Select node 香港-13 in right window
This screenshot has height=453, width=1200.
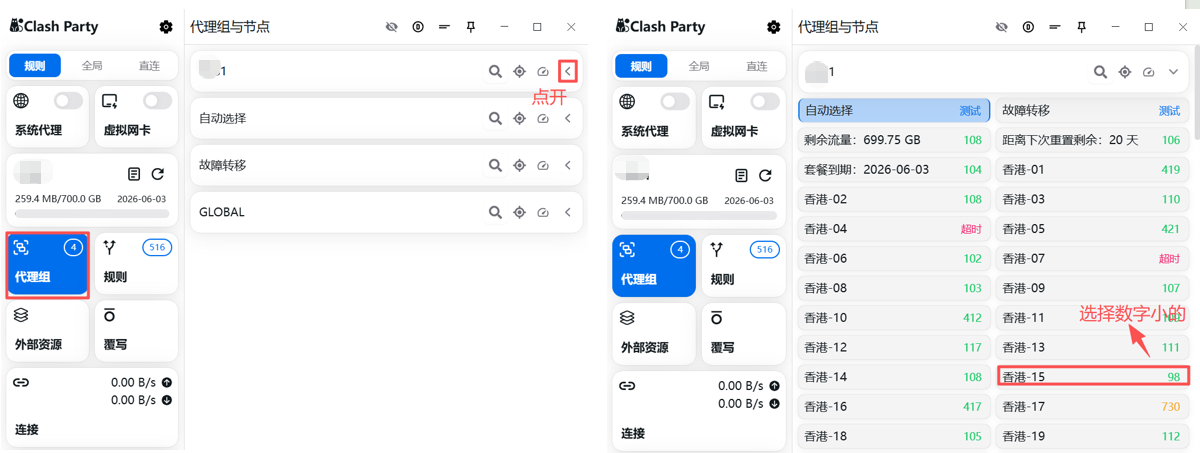click(x=1093, y=348)
